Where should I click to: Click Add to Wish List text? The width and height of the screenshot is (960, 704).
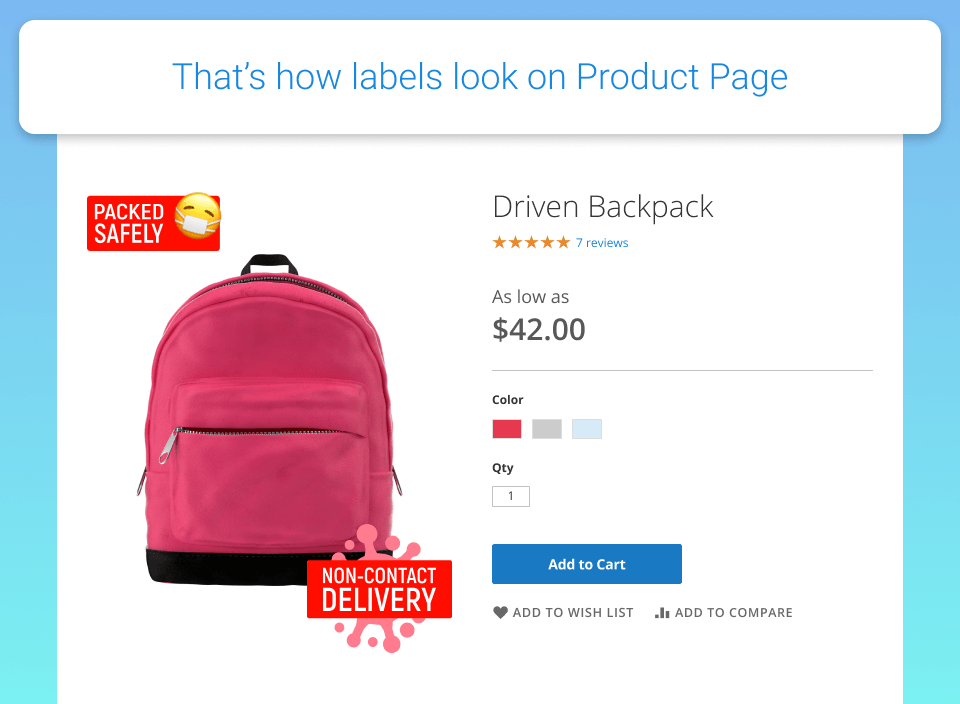click(573, 613)
